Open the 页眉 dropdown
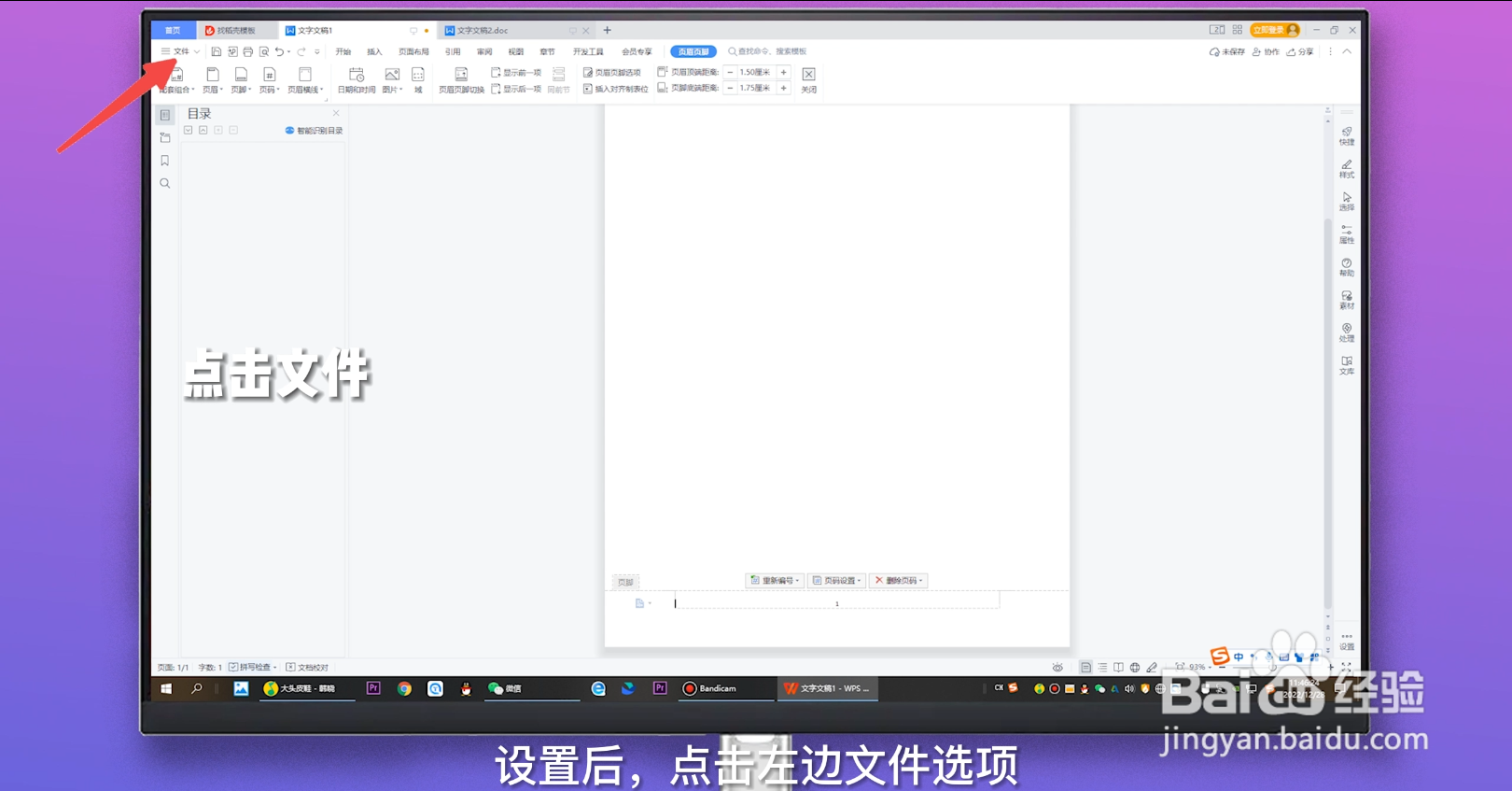The height and width of the screenshot is (791, 1512). click(x=213, y=81)
